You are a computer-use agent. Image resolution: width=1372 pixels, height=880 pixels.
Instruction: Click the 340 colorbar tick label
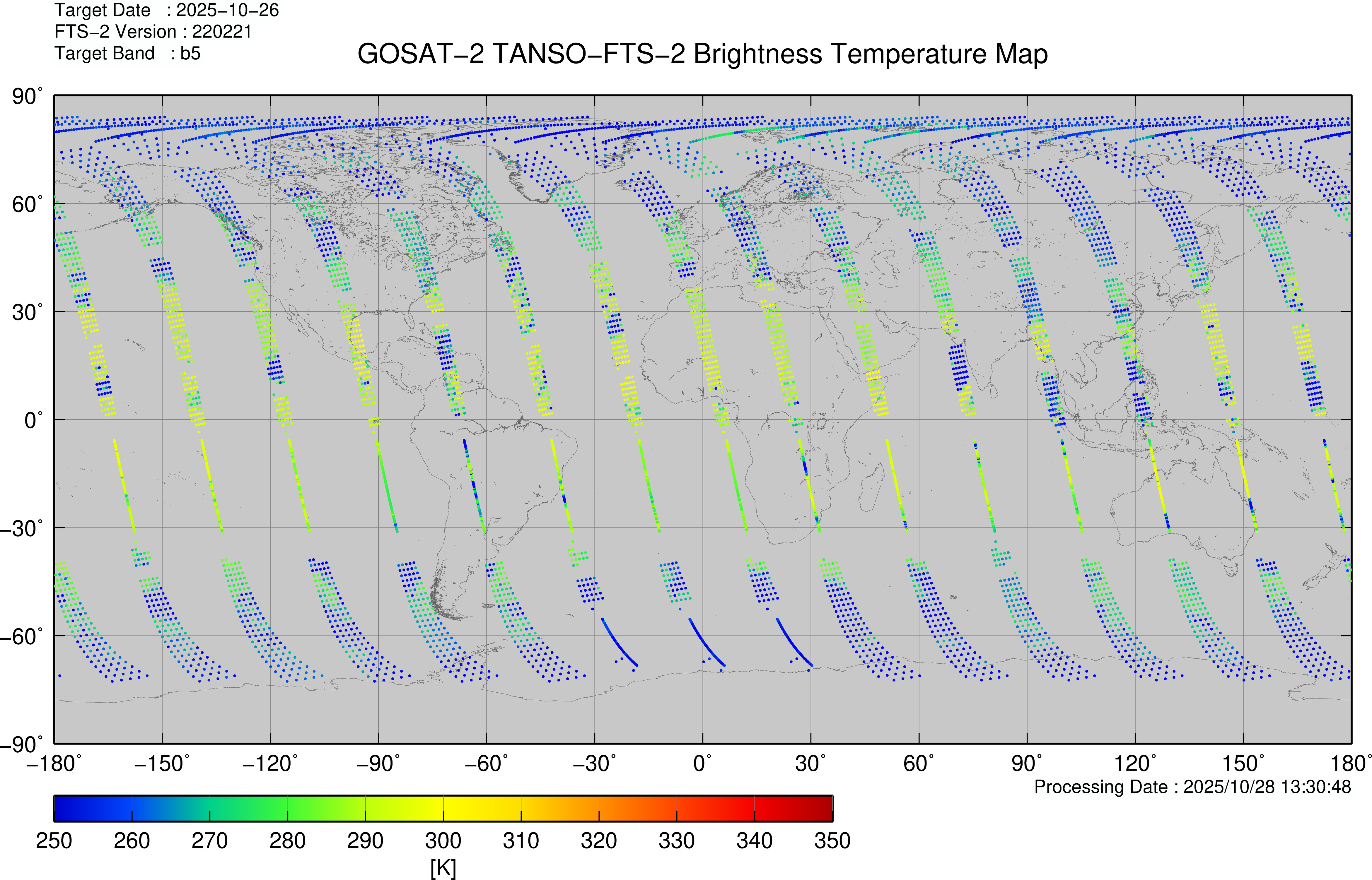tap(754, 840)
